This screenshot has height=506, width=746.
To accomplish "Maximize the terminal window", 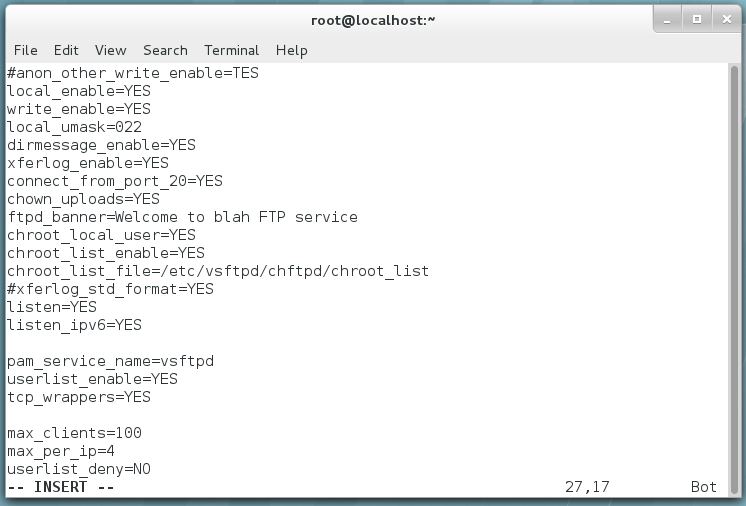I will pyautogui.click(x=697, y=19).
